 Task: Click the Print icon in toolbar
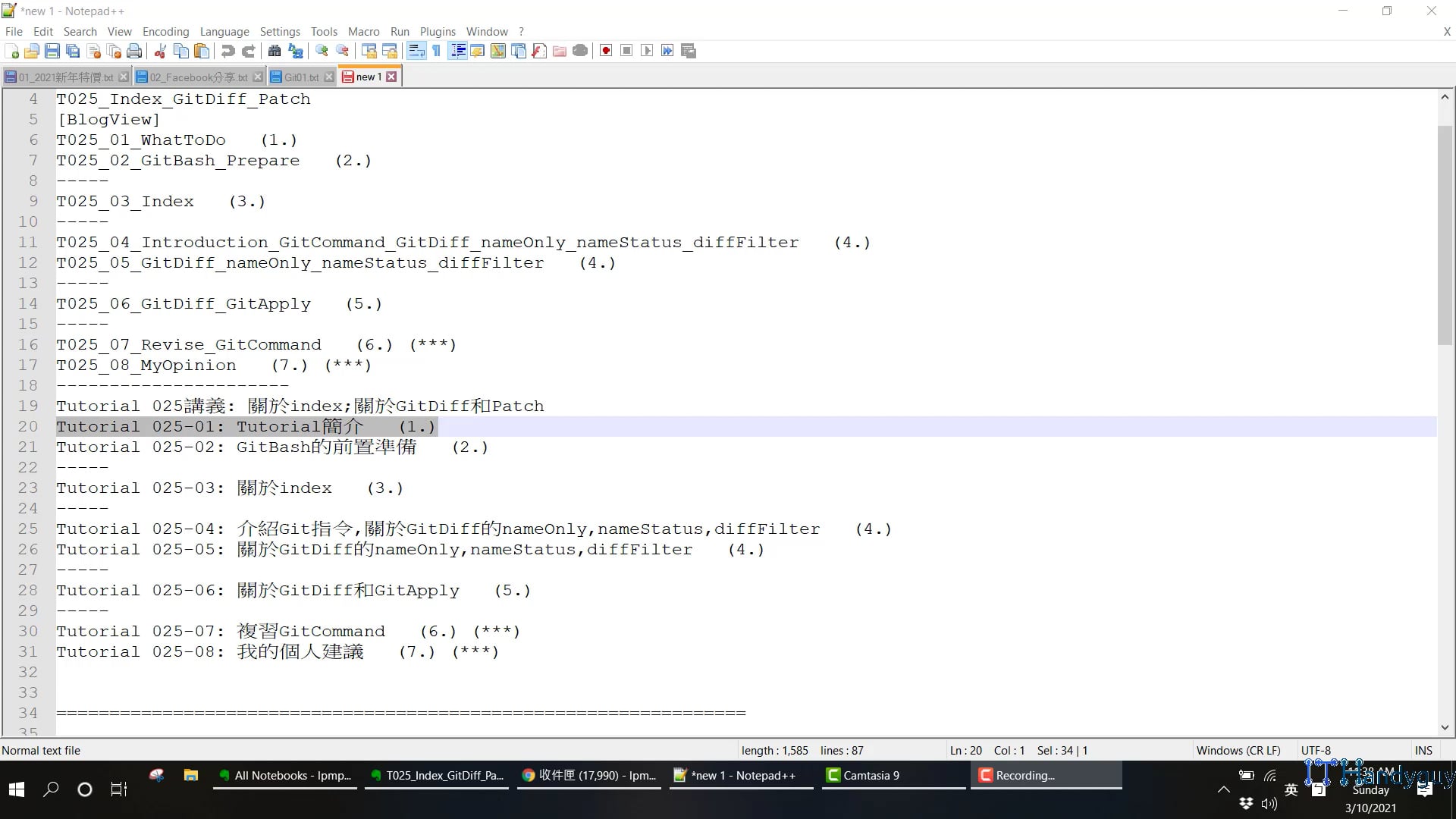[134, 51]
